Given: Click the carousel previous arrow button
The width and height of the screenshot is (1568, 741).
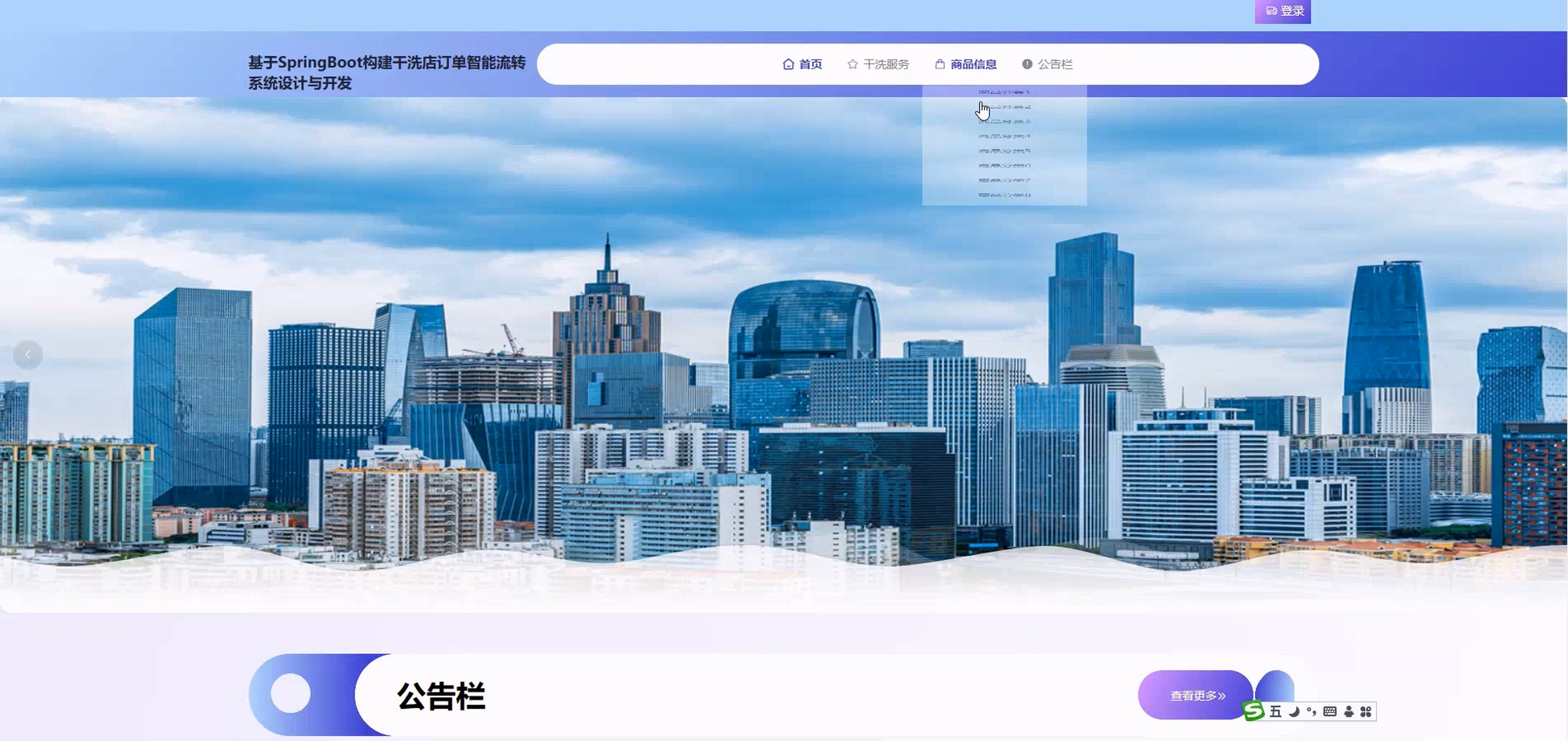Looking at the screenshot, I should coord(27,355).
